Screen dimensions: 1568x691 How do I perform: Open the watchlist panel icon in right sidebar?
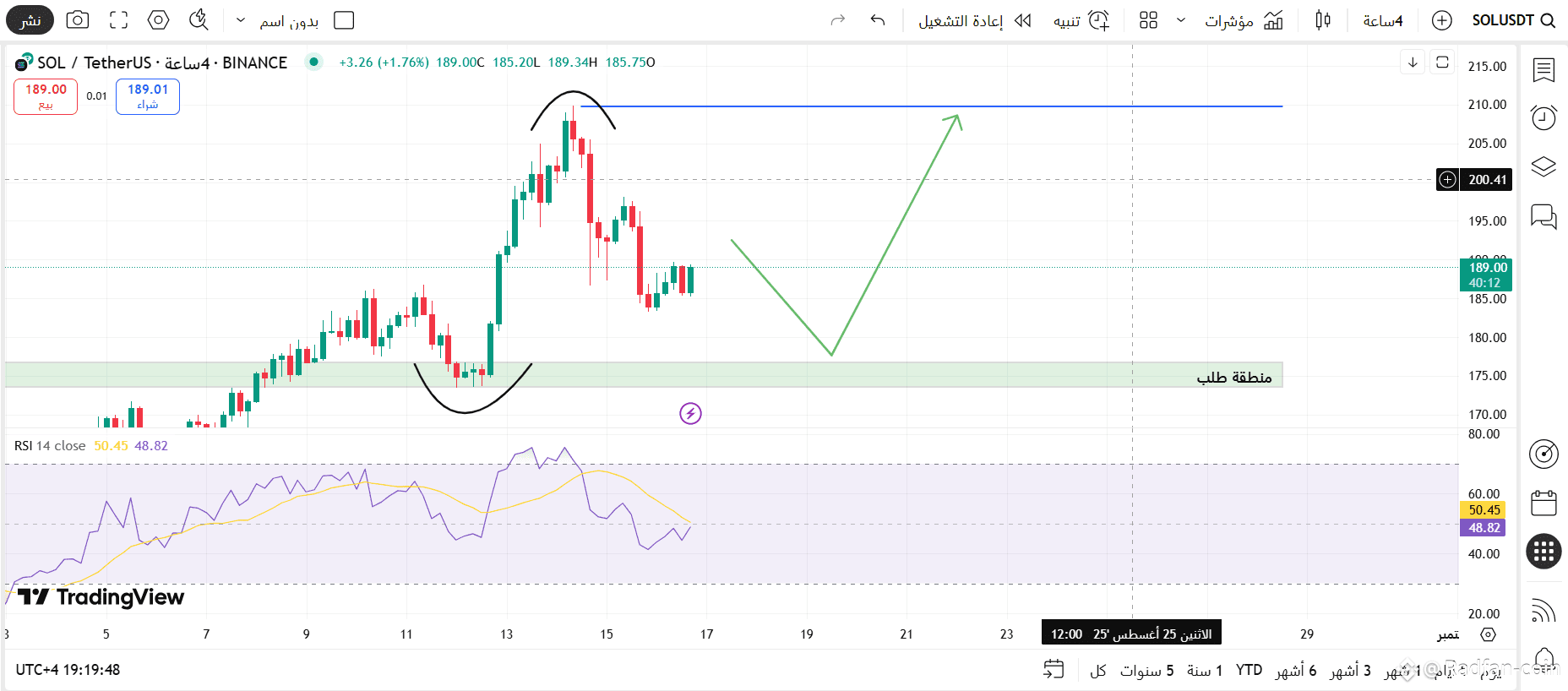[x=1543, y=70]
